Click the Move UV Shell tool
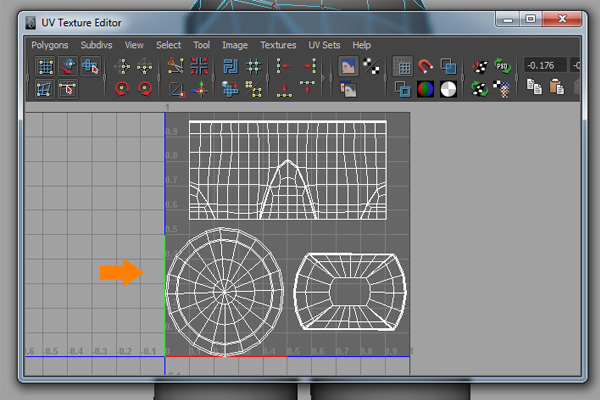This screenshot has height=400, width=600. tap(91, 67)
